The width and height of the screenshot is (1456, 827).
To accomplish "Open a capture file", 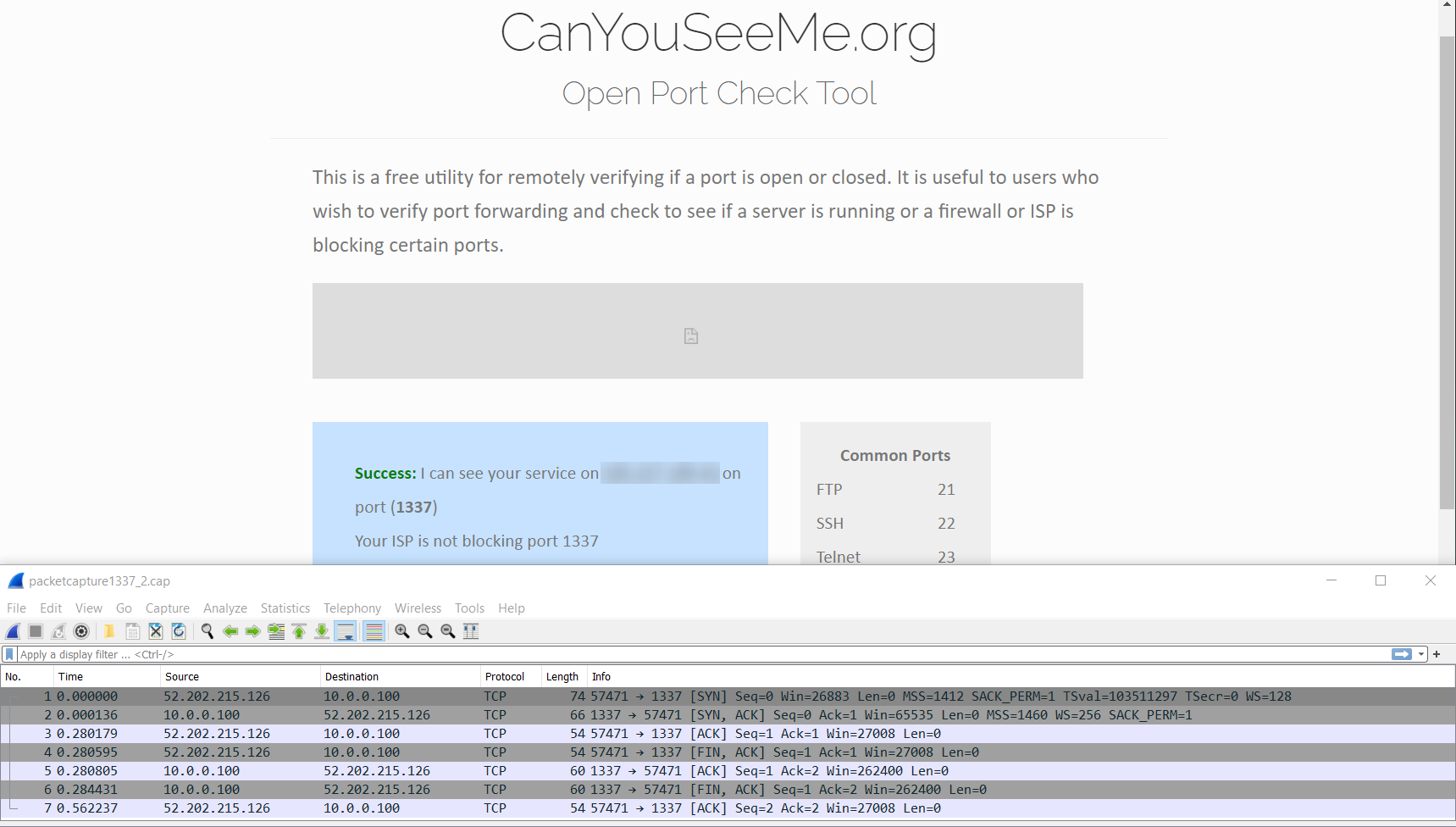I will tap(109, 631).
